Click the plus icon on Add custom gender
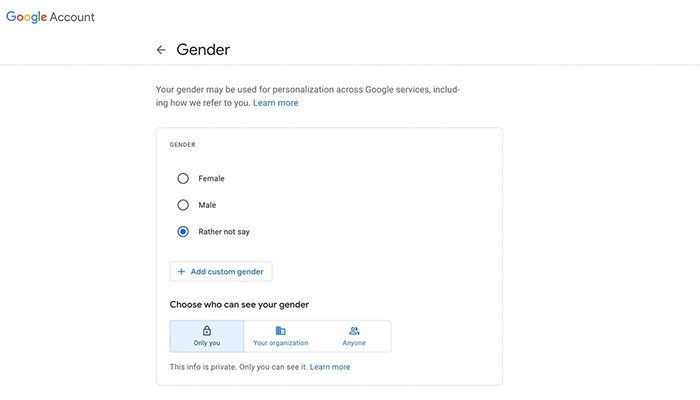The width and height of the screenshot is (700, 400). click(x=181, y=271)
